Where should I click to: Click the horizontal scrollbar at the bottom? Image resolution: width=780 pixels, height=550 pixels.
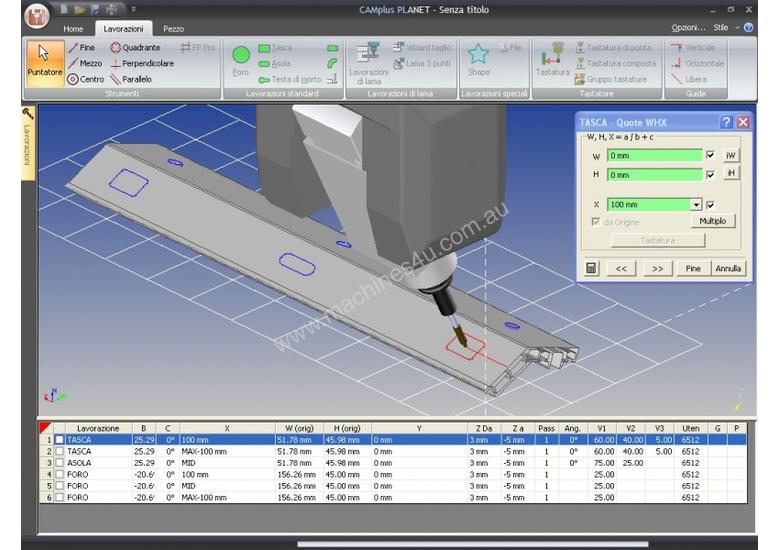(473, 544)
